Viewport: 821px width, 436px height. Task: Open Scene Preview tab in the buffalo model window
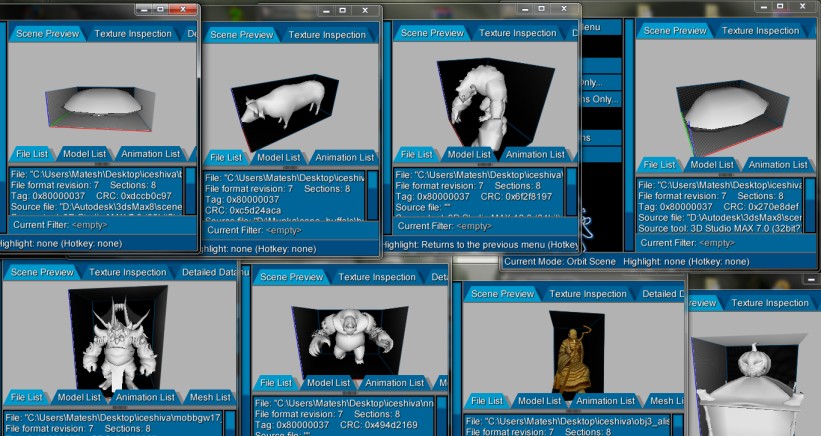(x=241, y=35)
